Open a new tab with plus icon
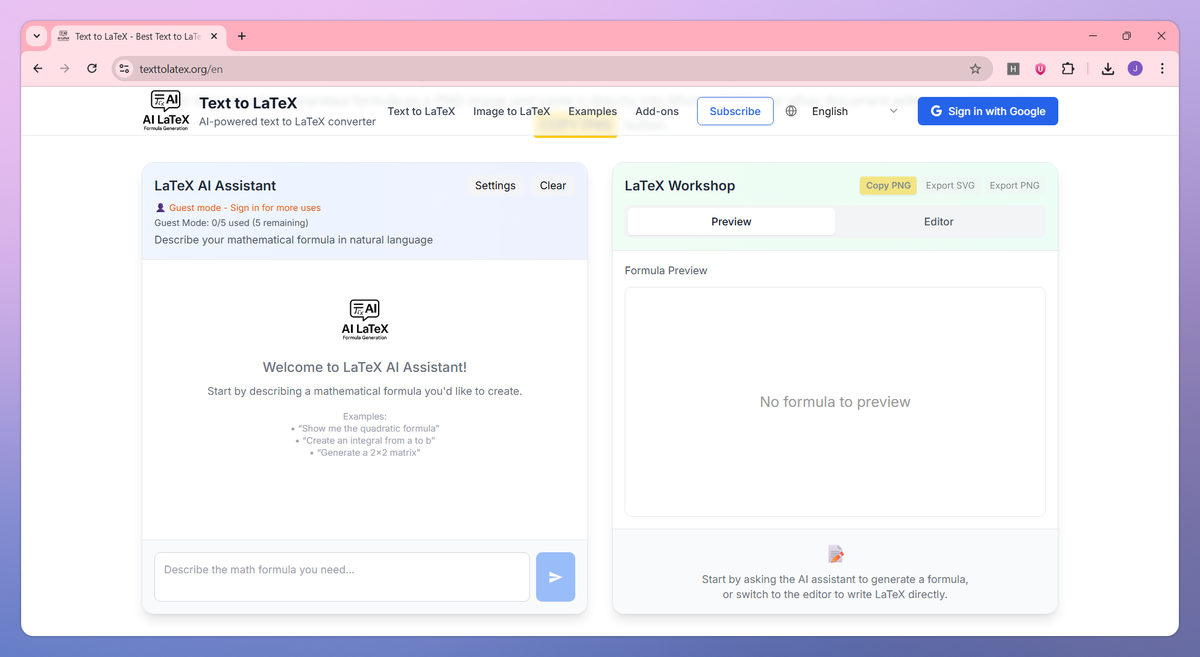 [x=242, y=36]
